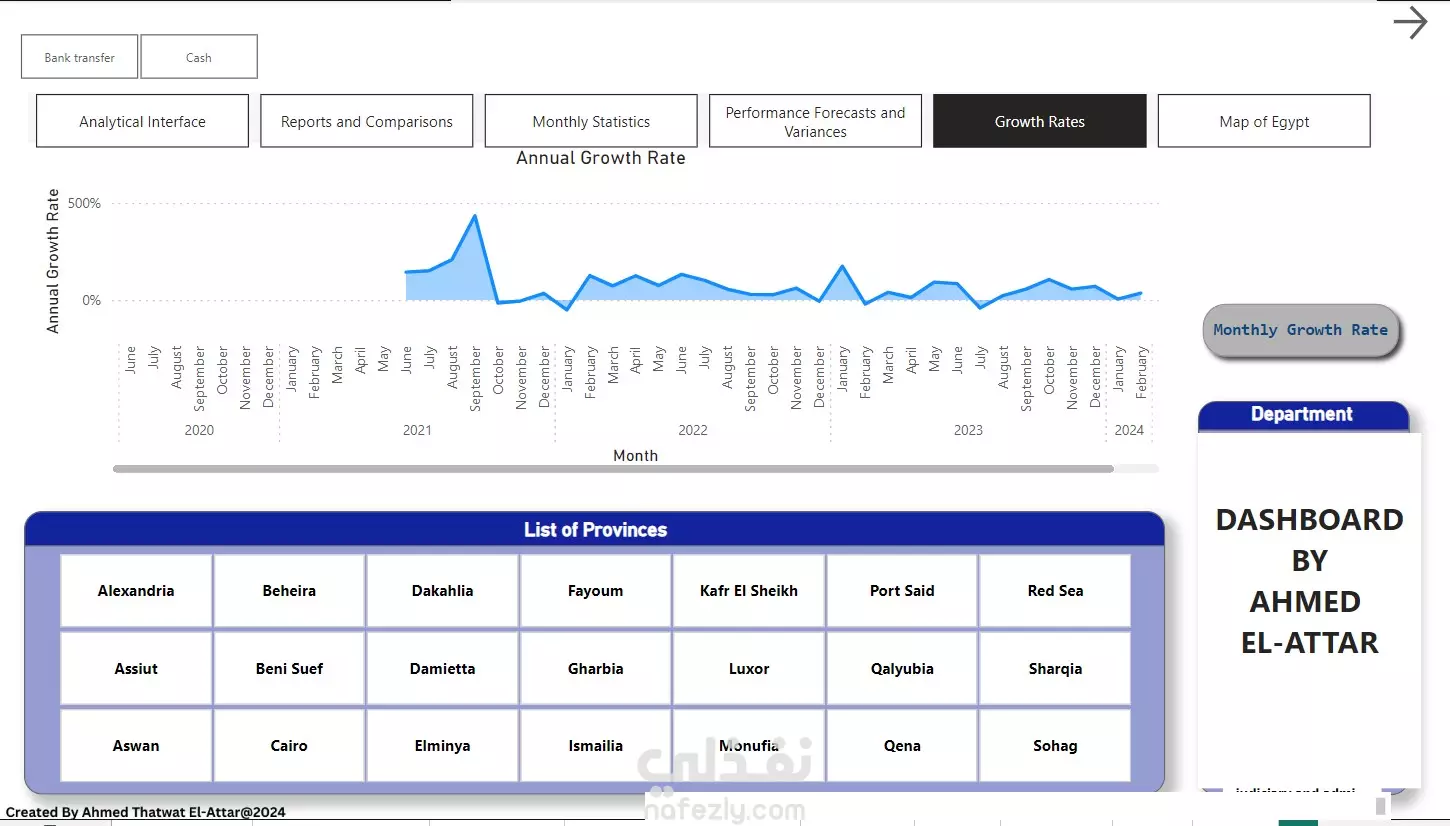1450x826 pixels.
Task: Select the Port Said province tile
Action: (x=902, y=591)
